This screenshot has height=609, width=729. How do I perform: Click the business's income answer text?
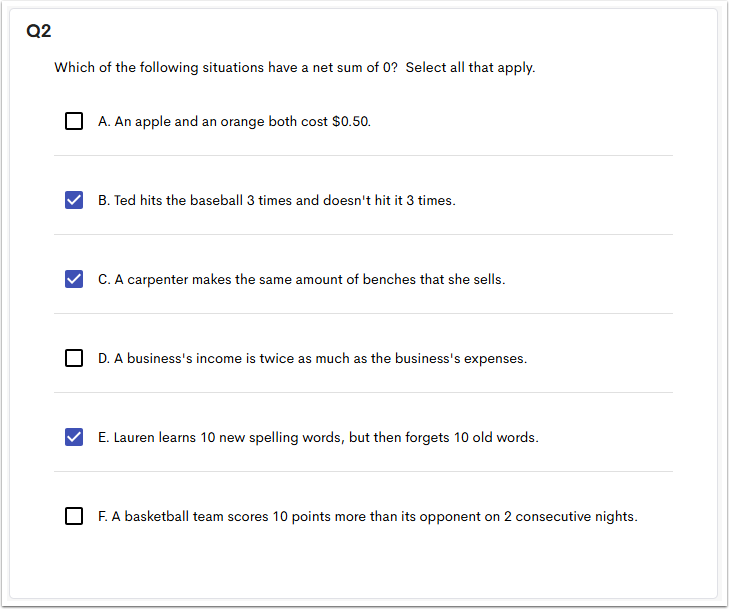pos(312,358)
